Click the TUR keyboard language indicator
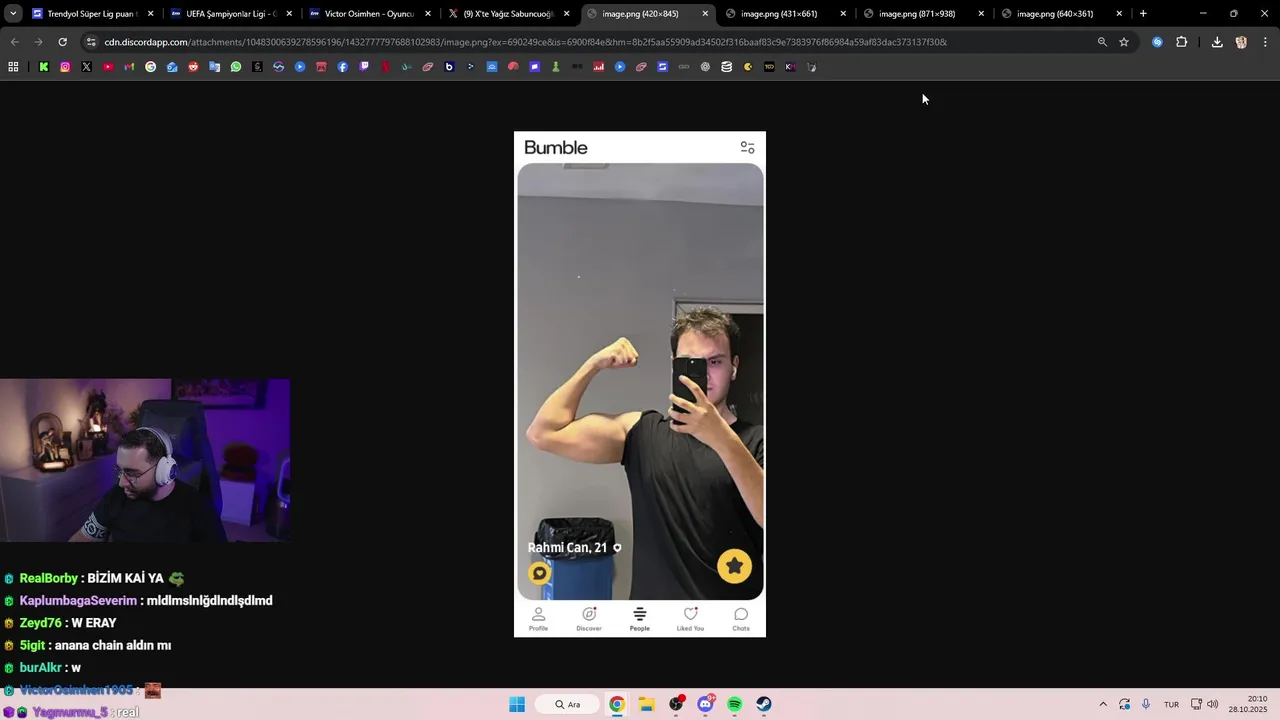Viewport: 1280px width, 720px height. (x=1171, y=704)
